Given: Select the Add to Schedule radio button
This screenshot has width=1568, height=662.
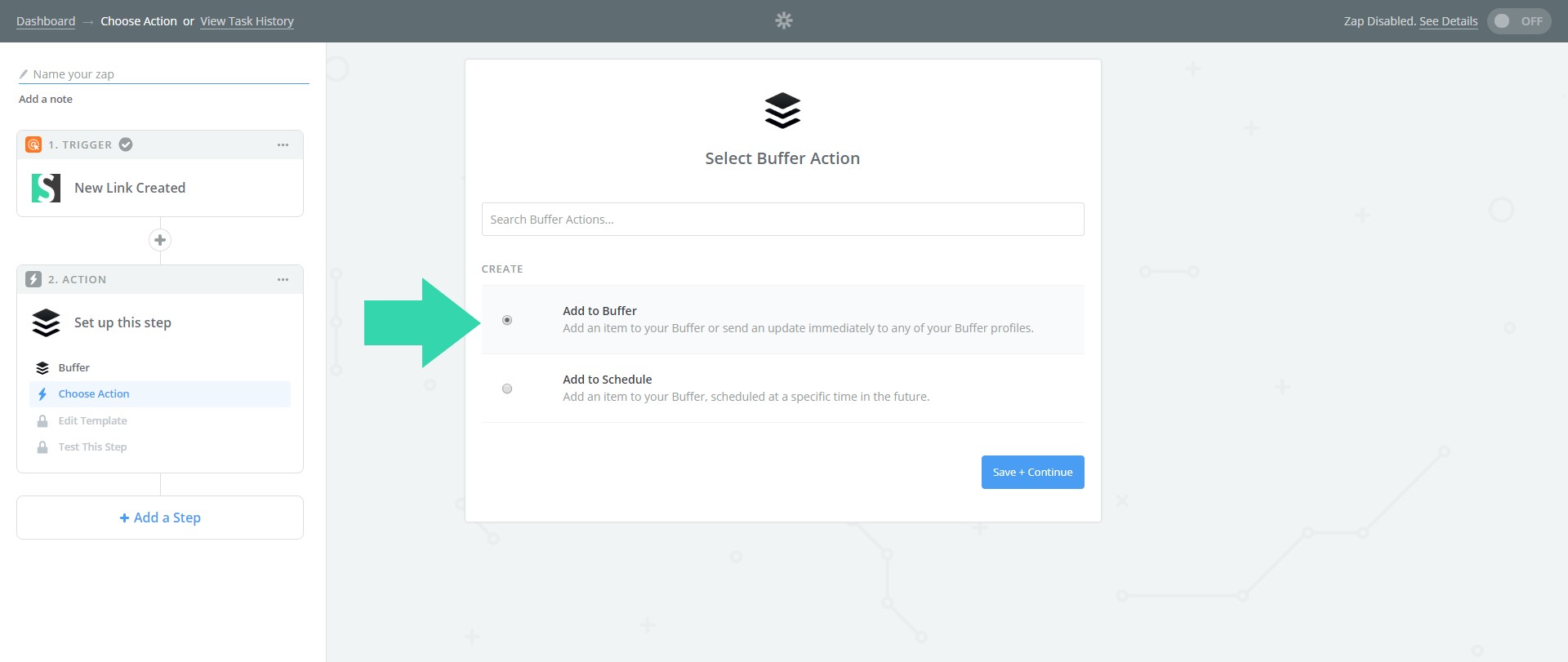Looking at the screenshot, I should 507,389.
